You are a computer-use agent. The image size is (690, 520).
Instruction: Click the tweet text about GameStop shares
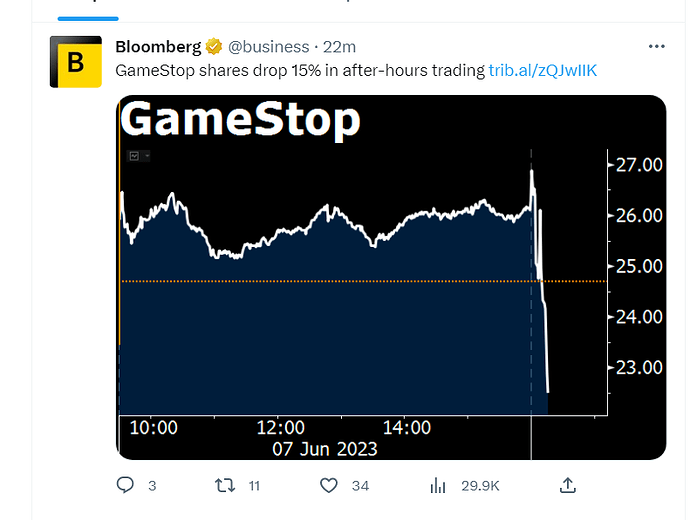coord(300,70)
